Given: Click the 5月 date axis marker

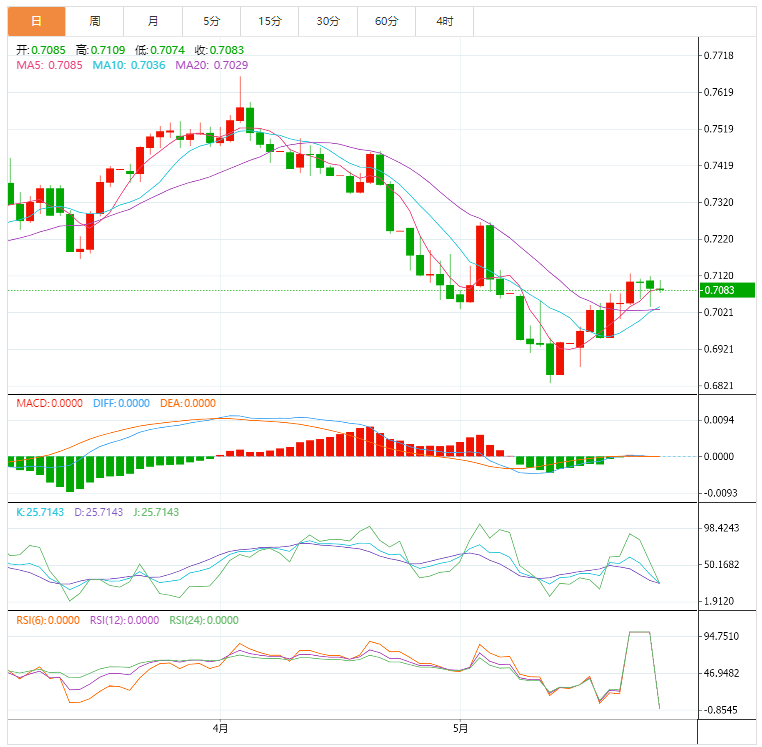Looking at the screenshot, I should (459, 729).
